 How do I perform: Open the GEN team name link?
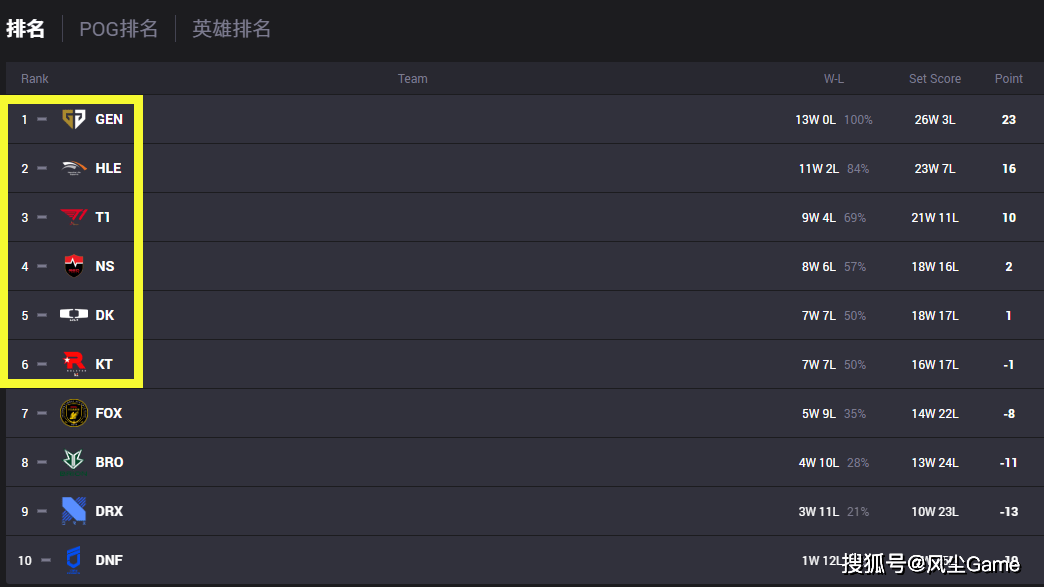pos(109,119)
